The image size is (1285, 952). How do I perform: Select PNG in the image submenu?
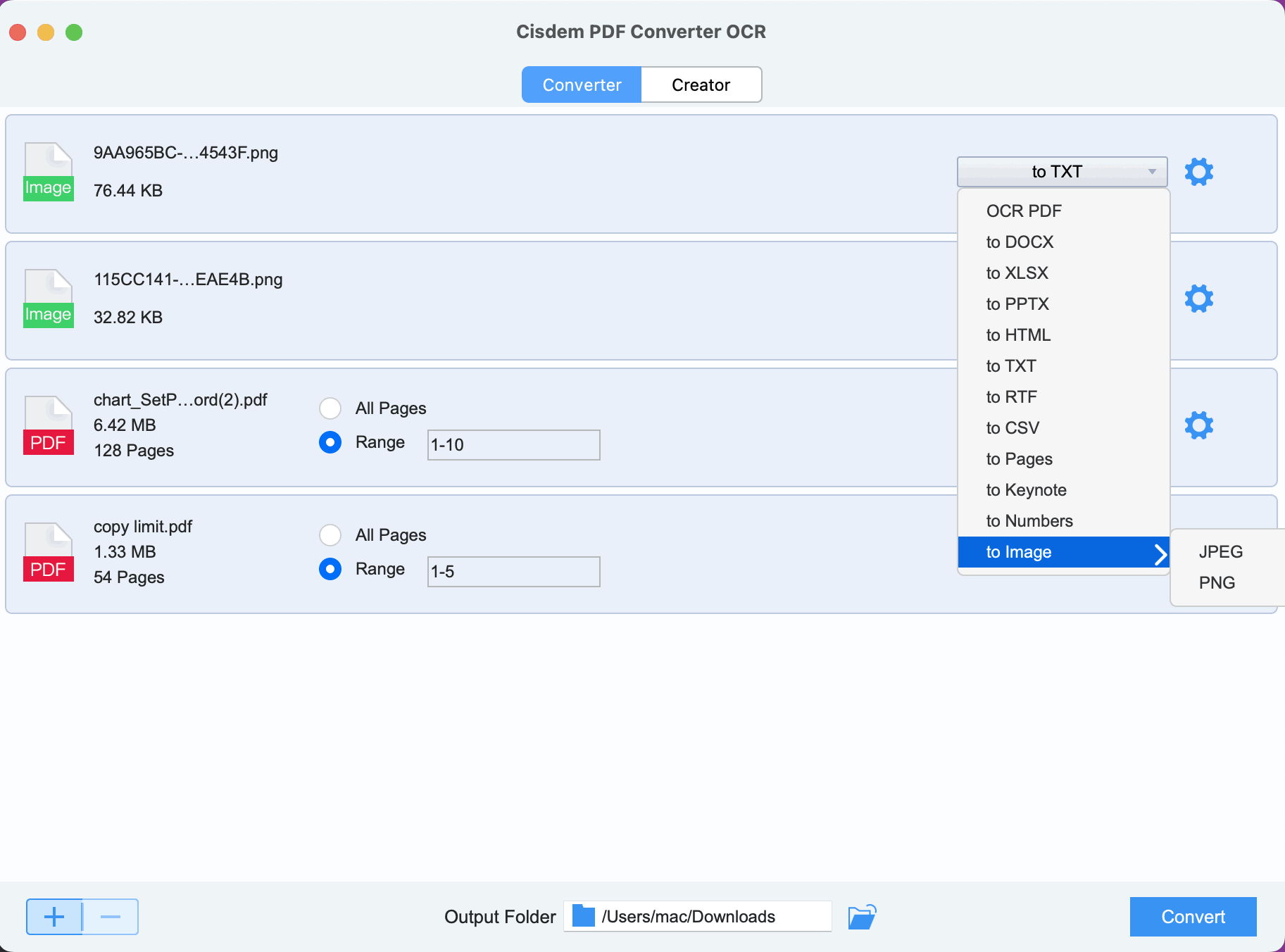click(x=1227, y=583)
